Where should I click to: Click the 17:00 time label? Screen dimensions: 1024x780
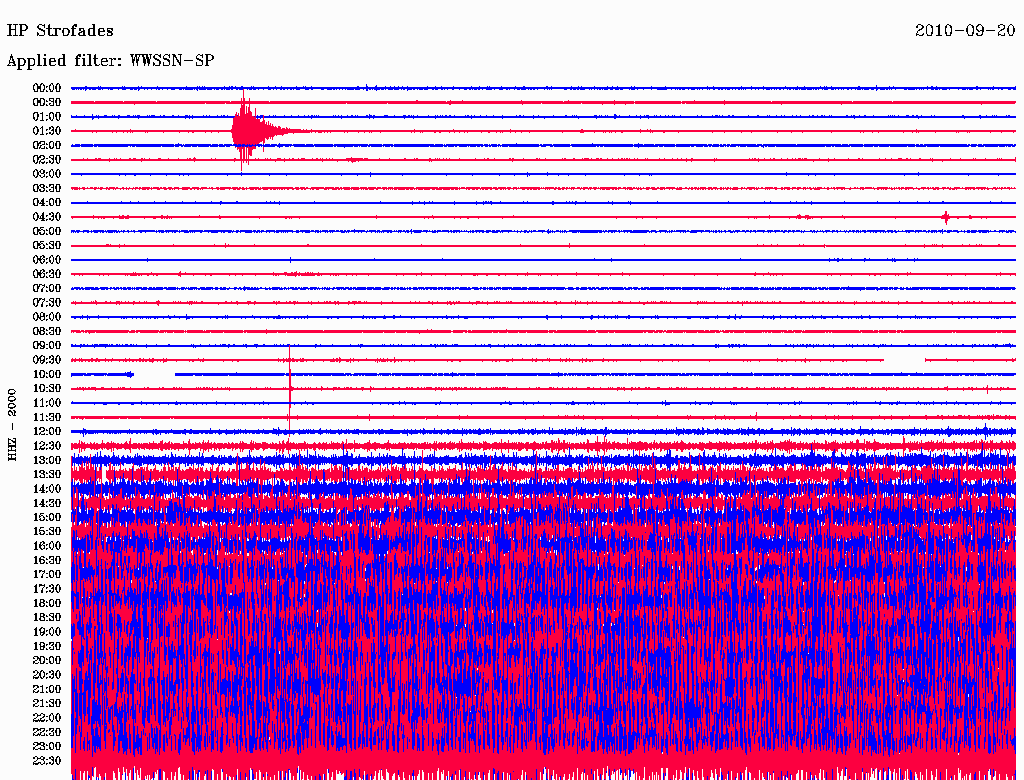click(x=47, y=575)
